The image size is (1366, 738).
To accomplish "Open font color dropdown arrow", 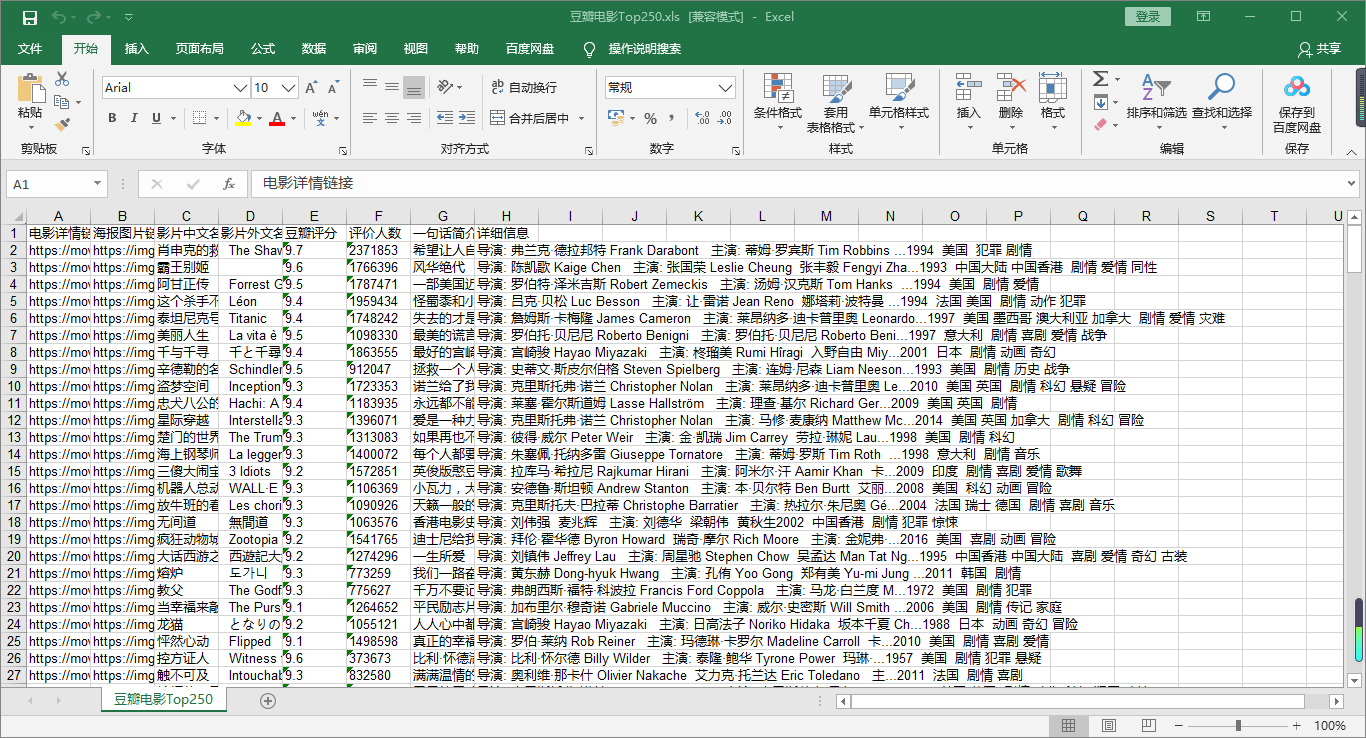I will pyautogui.click(x=293, y=118).
